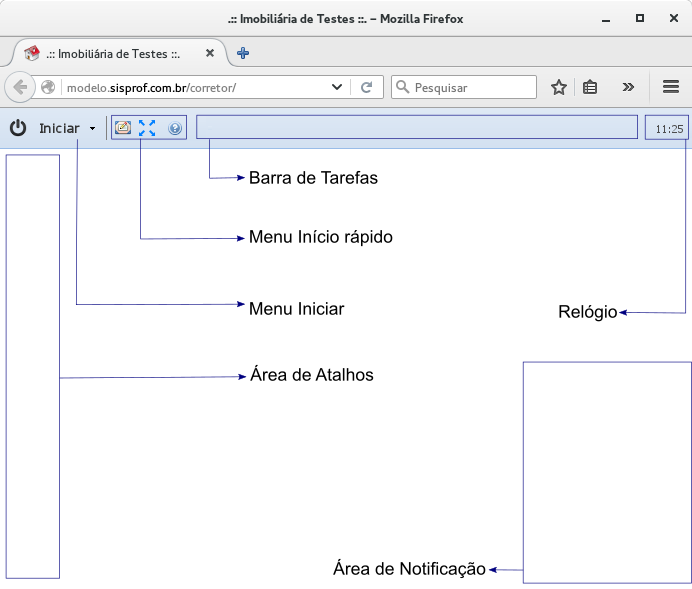Viewport: 692px width, 589px height.
Task: Click the Iniciar button label
Action: 59,128
